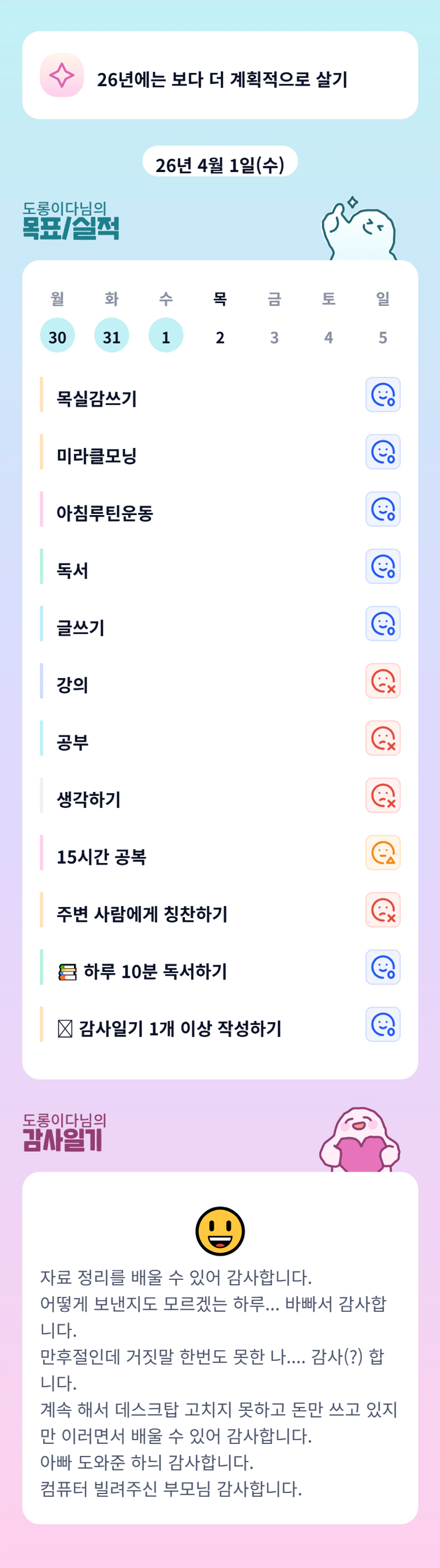
Task: Switch to Tuesday the 31st
Action: 111,336
